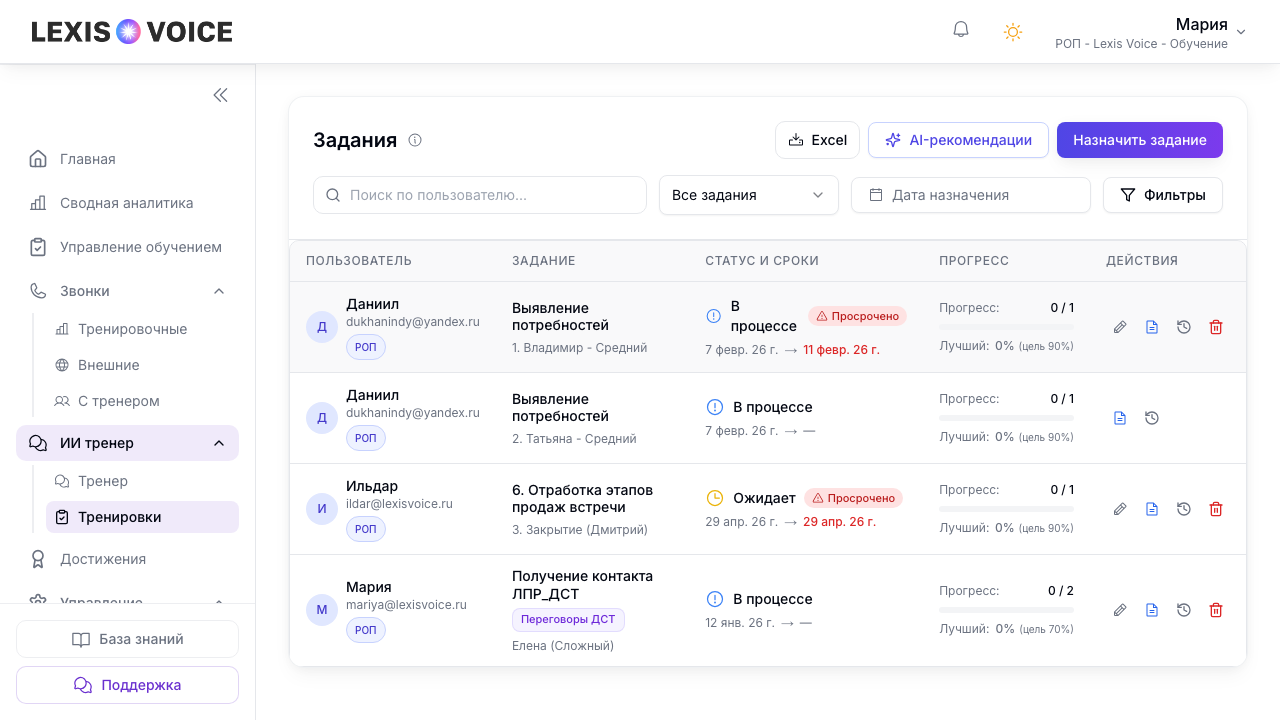Focus the user search field

(480, 195)
